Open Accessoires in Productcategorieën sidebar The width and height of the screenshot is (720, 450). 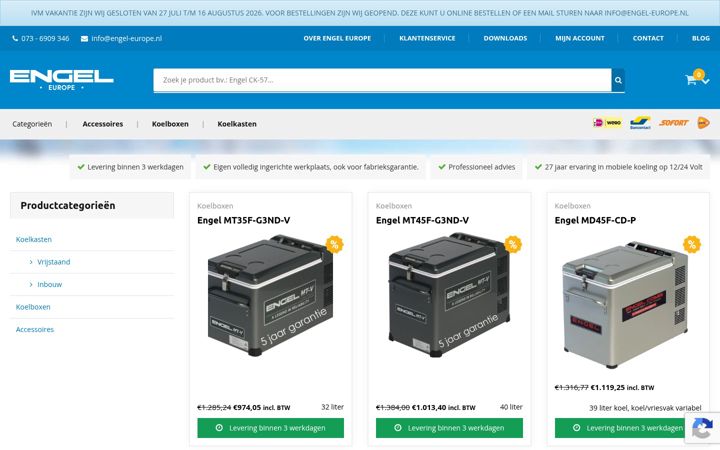tap(35, 330)
